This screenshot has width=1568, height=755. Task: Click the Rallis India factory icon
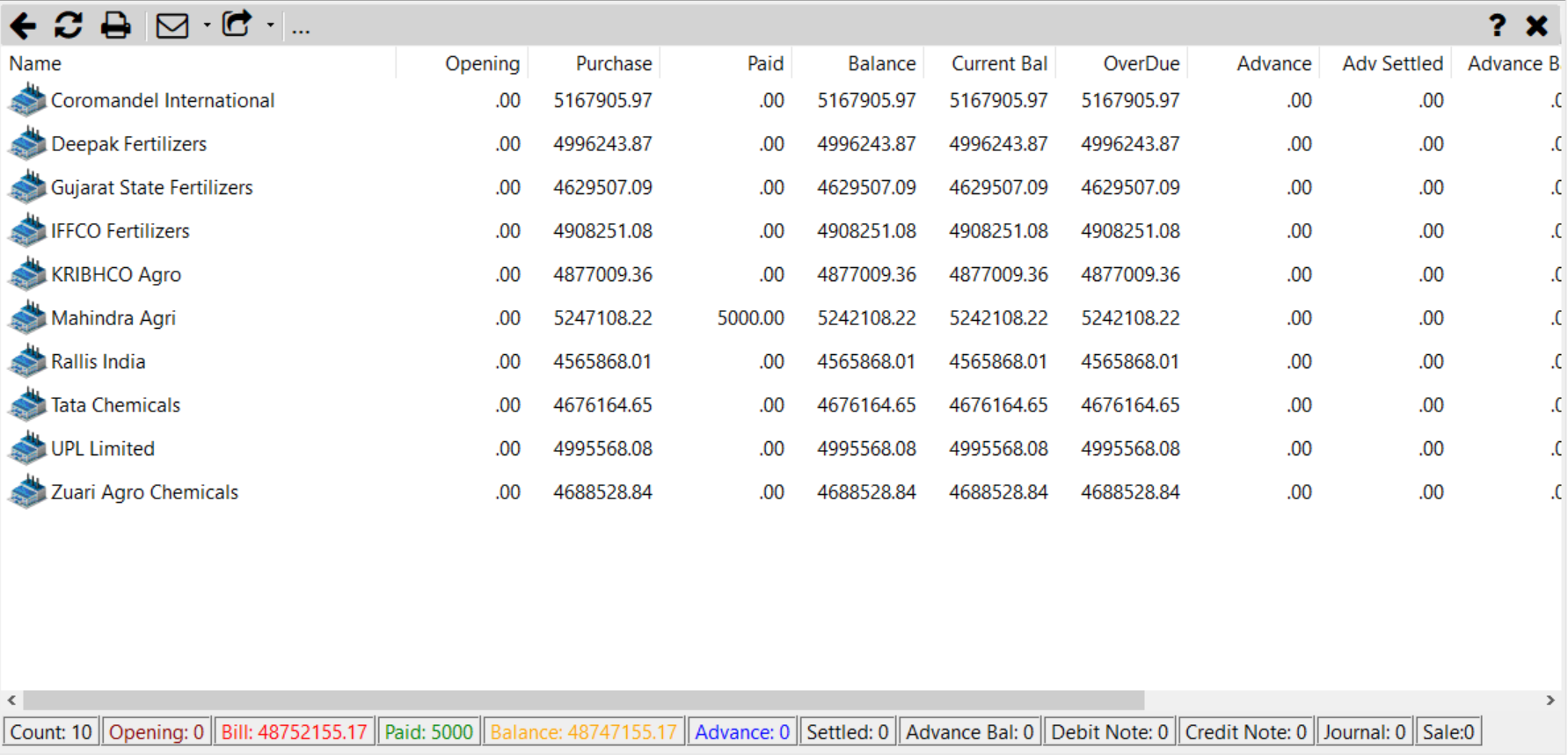(x=27, y=360)
